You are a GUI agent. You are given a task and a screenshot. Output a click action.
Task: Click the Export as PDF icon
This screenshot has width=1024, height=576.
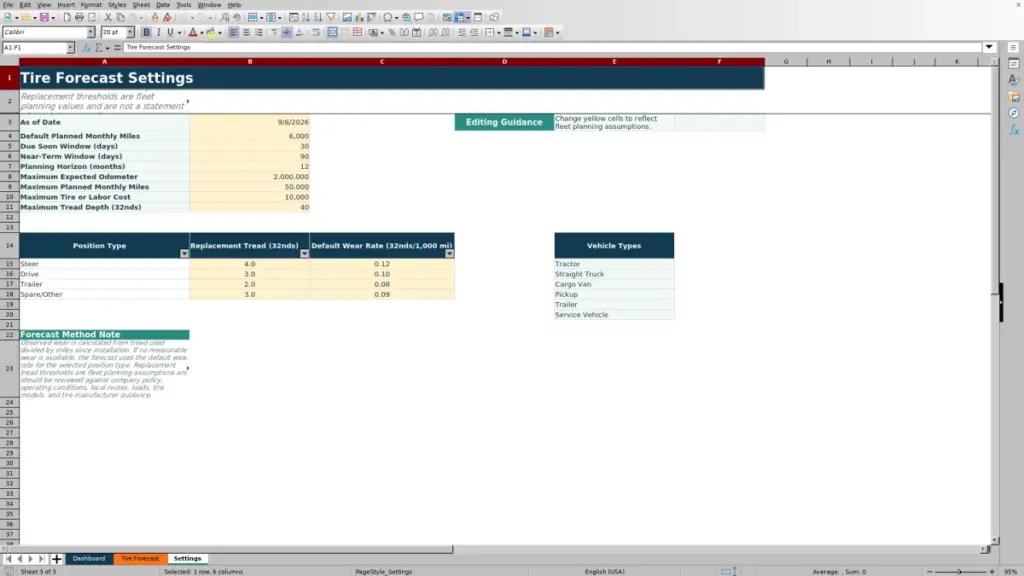[x=67, y=17]
